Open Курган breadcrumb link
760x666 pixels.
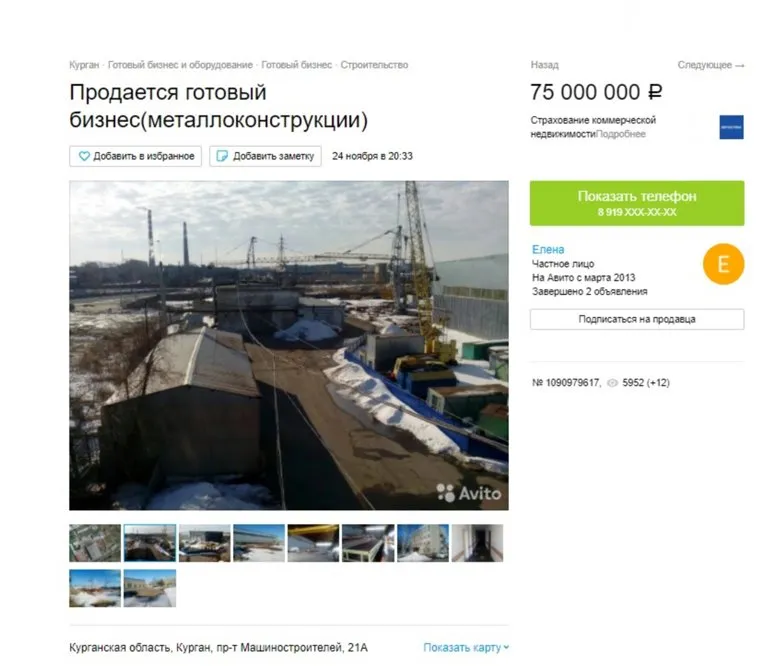pyautogui.click(x=84, y=65)
